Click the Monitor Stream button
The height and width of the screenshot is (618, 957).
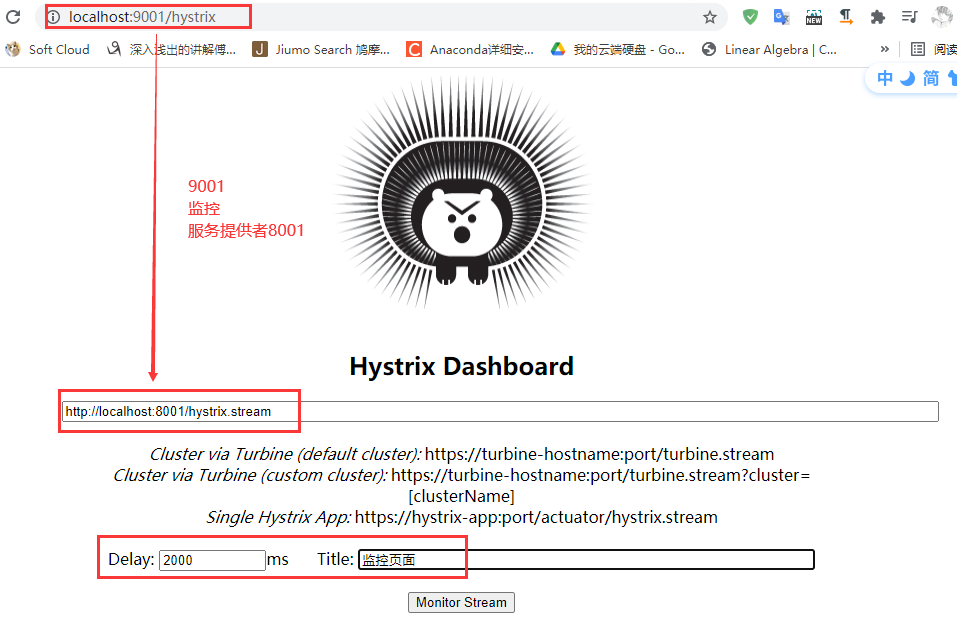[x=461, y=602]
